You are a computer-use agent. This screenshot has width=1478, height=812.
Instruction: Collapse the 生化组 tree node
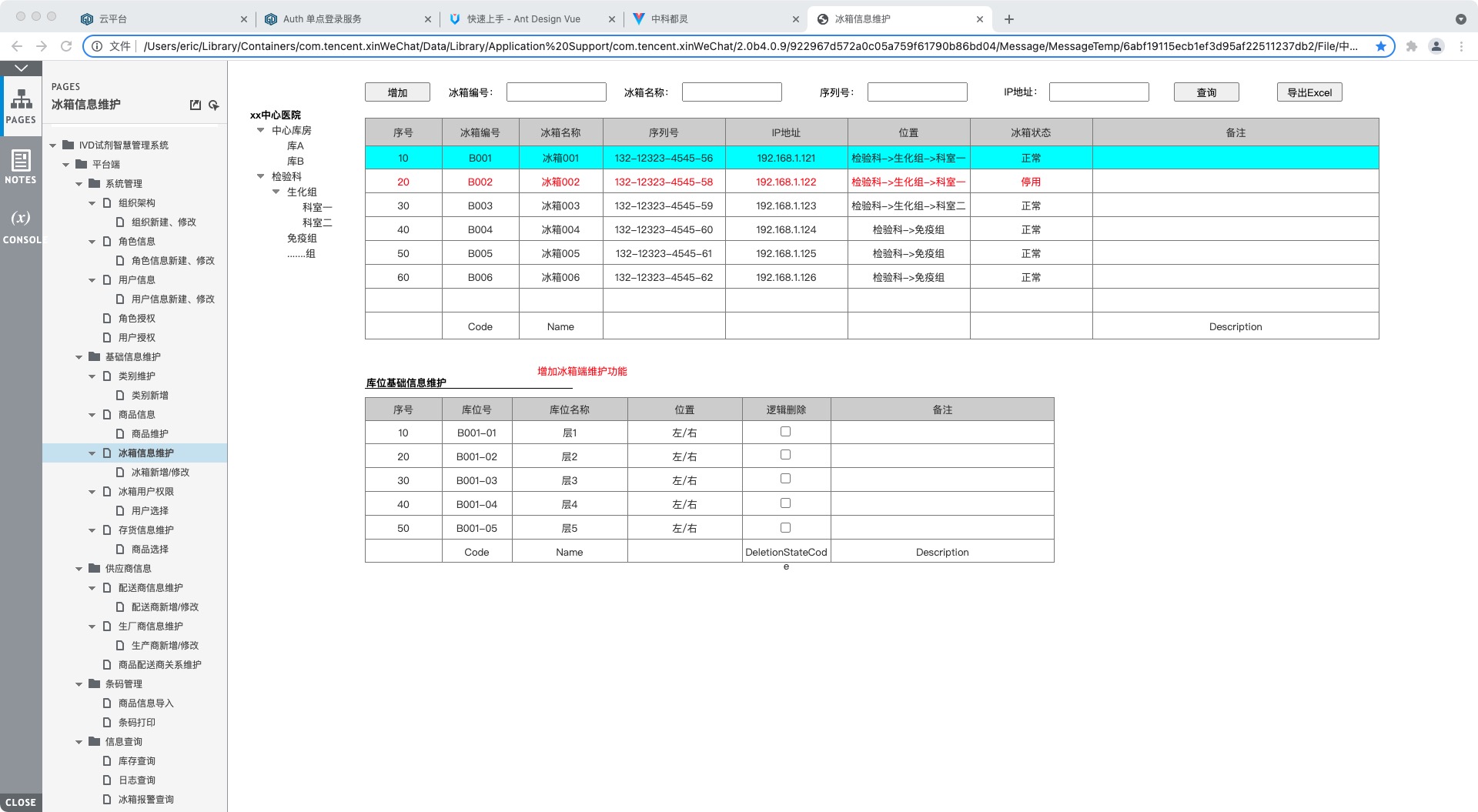tap(276, 192)
